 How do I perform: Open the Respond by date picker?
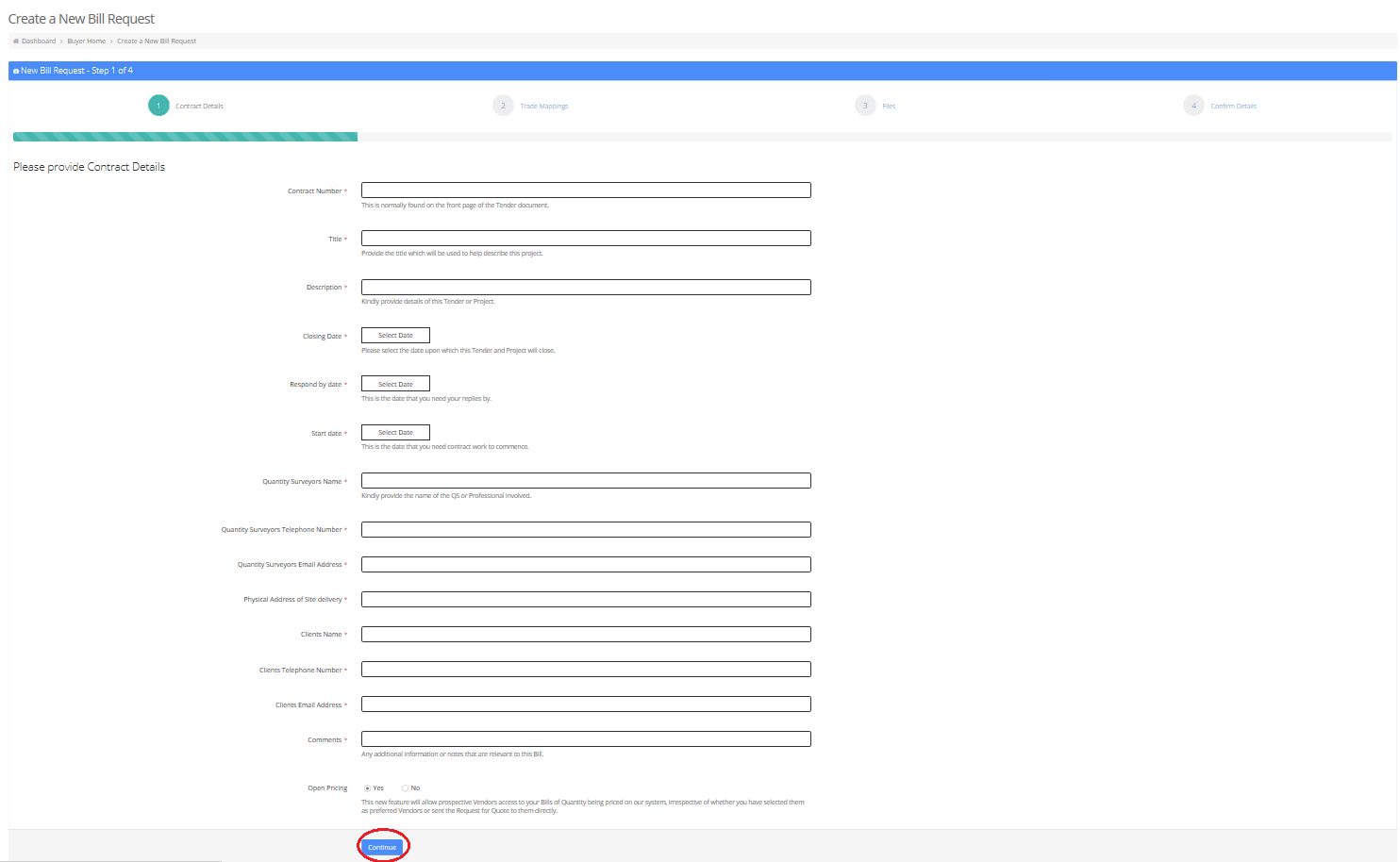(395, 384)
